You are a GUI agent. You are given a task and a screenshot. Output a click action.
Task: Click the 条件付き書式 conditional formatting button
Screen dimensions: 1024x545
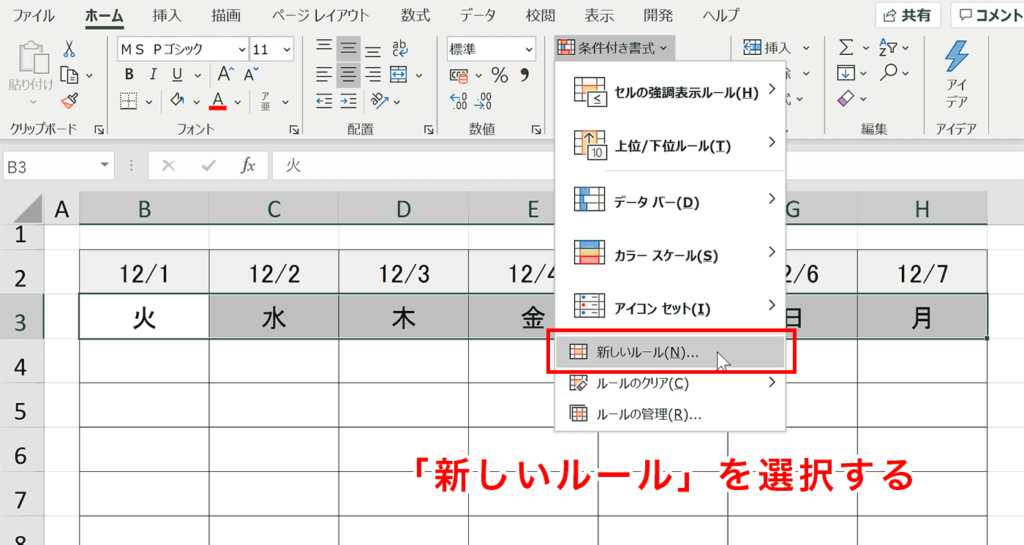click(x=613, y=48)
